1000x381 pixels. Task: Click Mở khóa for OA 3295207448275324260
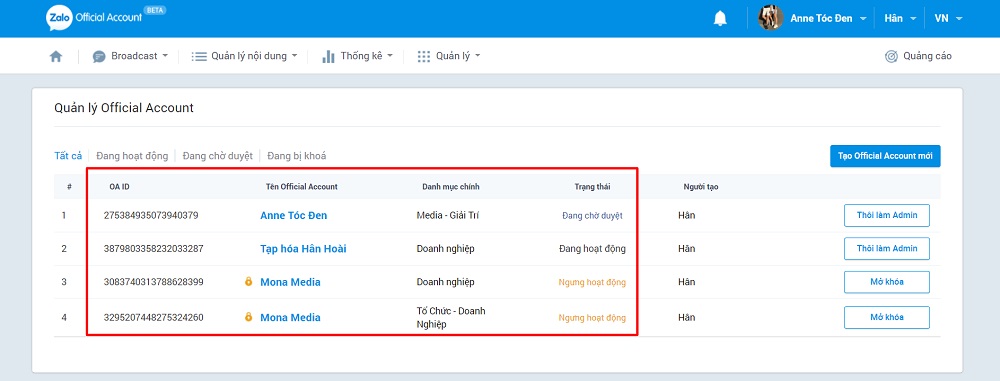(x=886, y=317)
